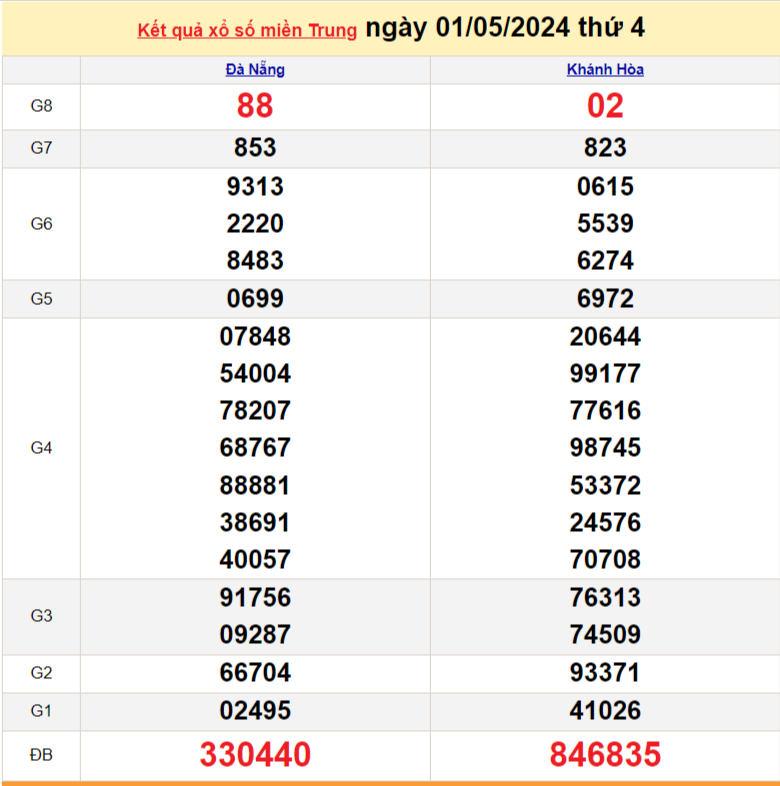
Task: Open the Khánh Hòa province link
Action: (605, 69)
